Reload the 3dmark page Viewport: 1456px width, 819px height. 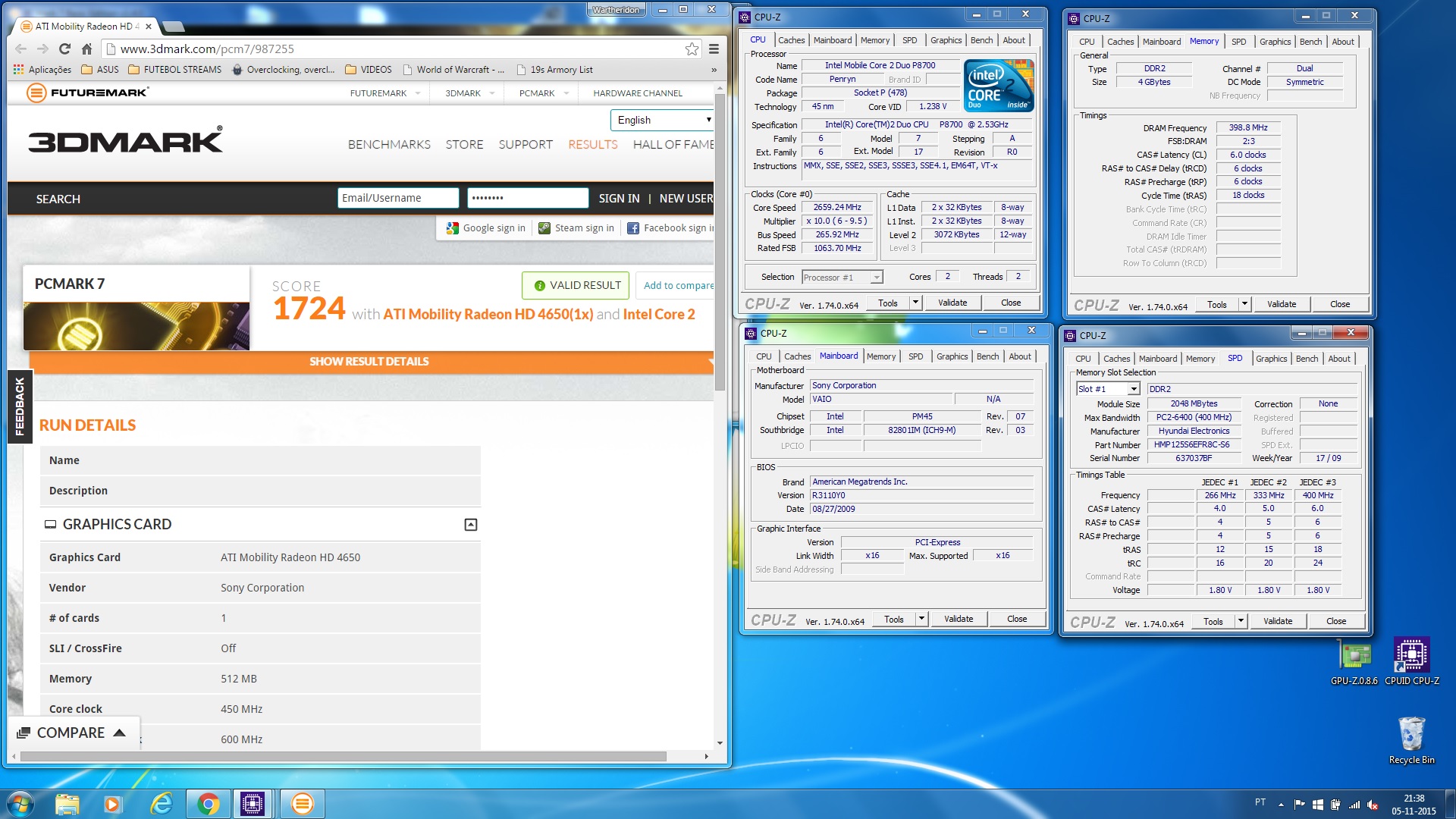[x=64, y=49]
